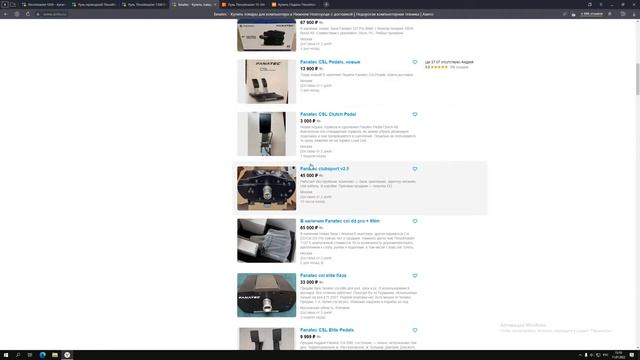
Task: Open Windows taskbar search
Action: 18,355
